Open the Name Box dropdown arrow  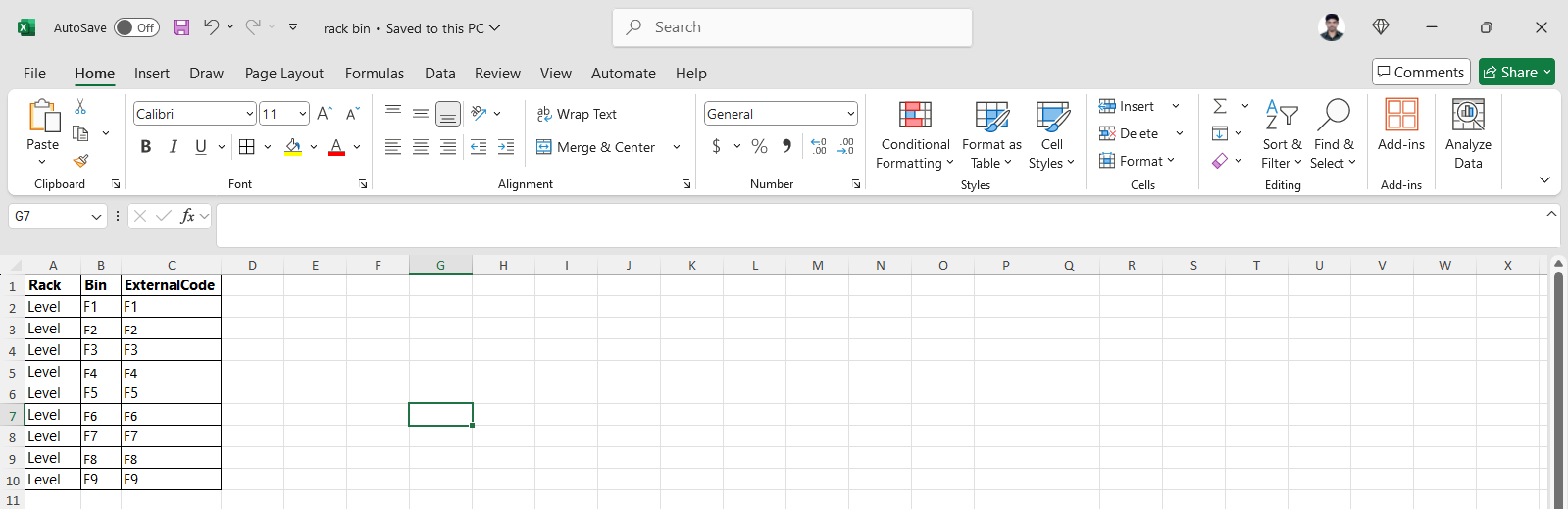click(x=96, y=216)
